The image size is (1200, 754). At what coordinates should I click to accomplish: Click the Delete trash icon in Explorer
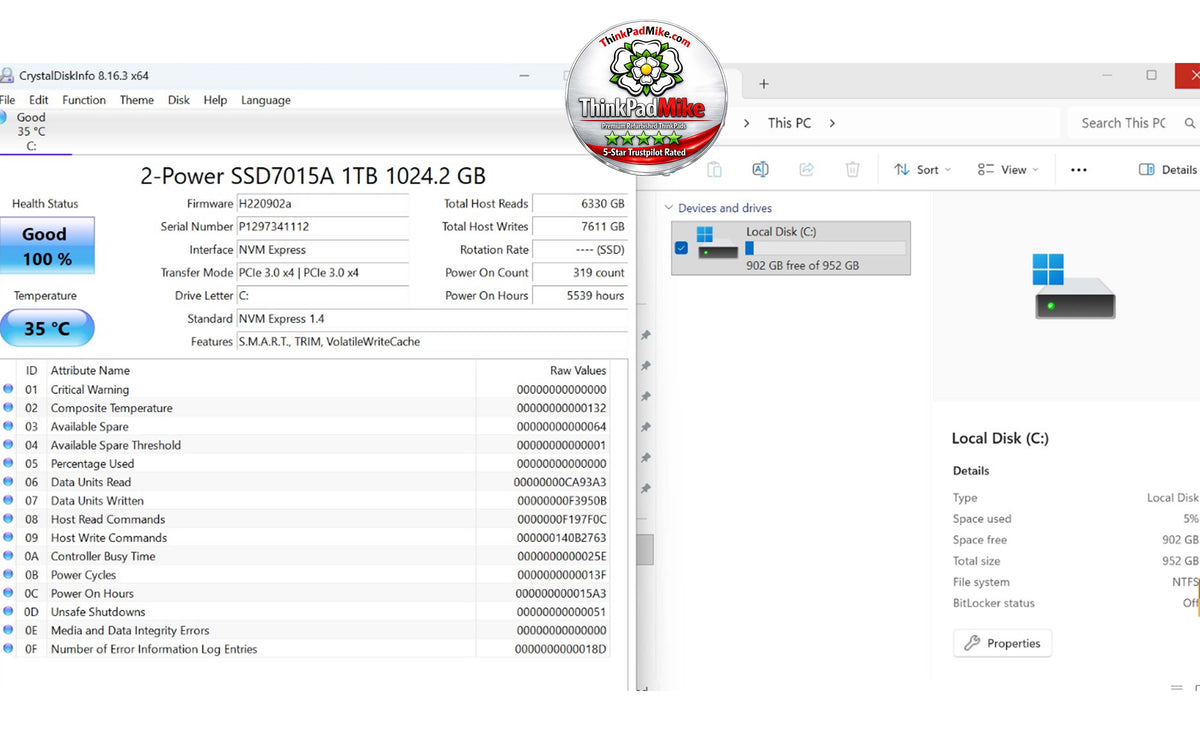852,170
